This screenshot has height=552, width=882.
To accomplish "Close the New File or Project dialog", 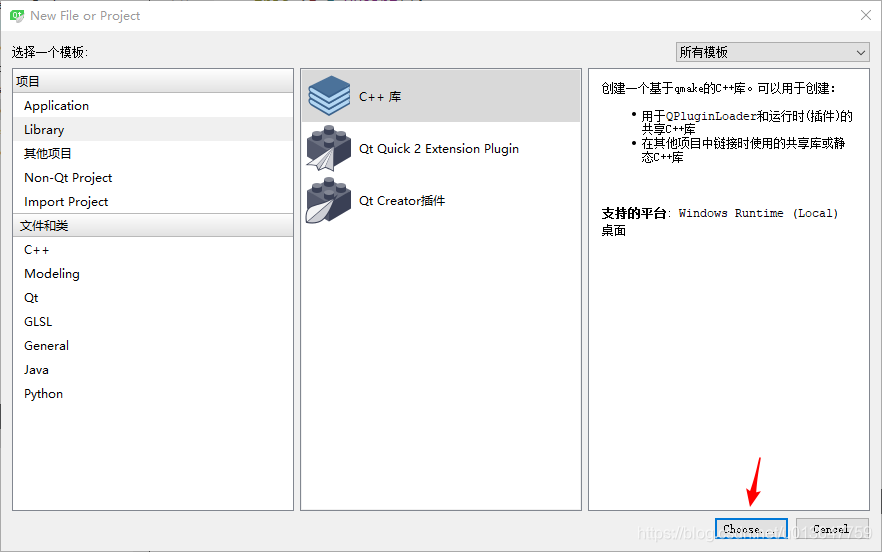I will 866,15.
